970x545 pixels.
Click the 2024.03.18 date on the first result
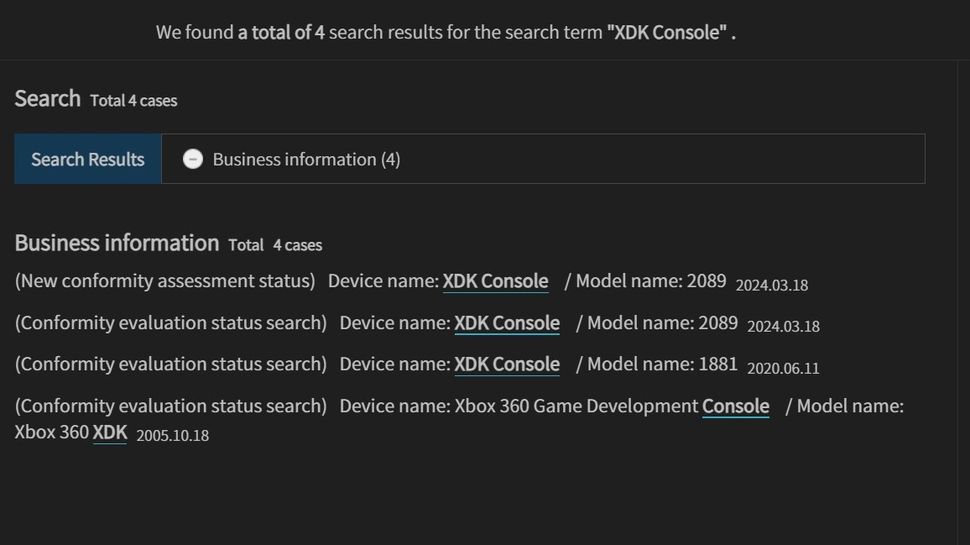tap(771, 285)
